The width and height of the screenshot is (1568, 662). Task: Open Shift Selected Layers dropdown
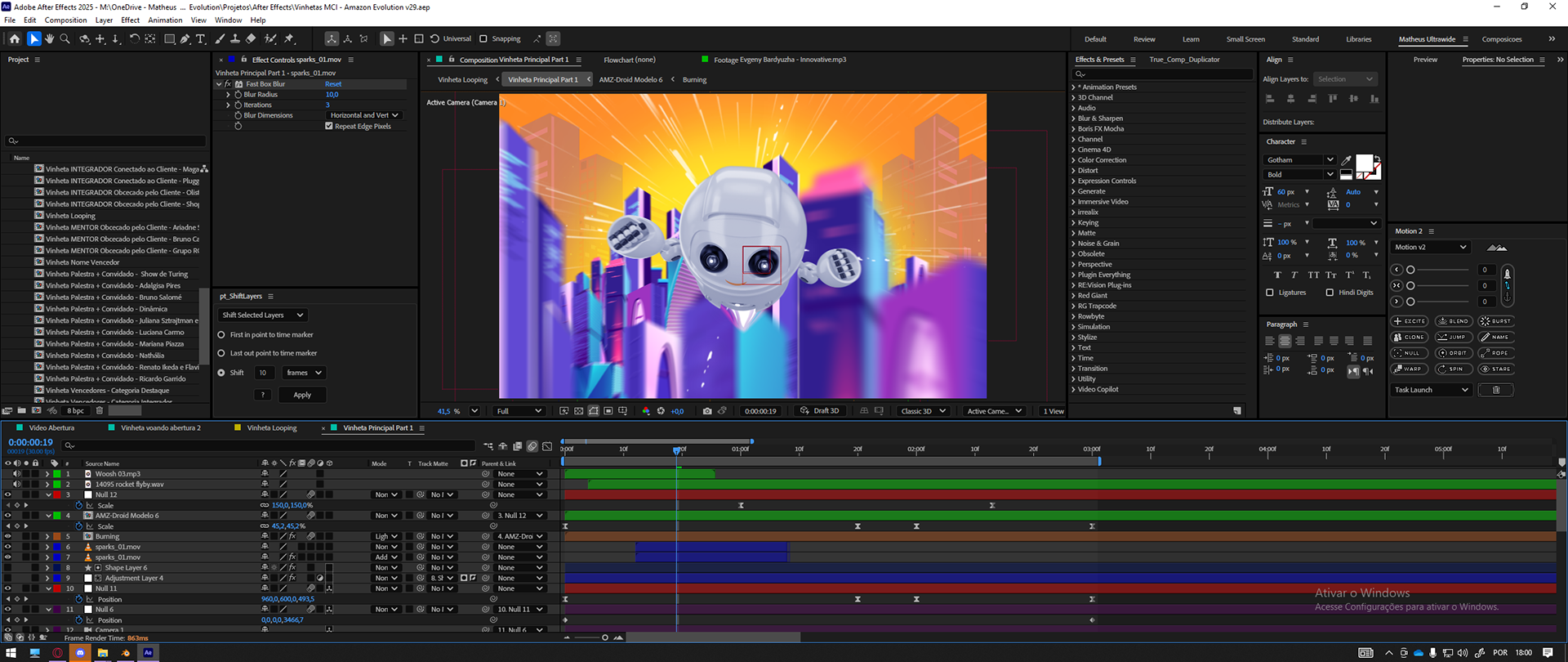pos(262,315)
